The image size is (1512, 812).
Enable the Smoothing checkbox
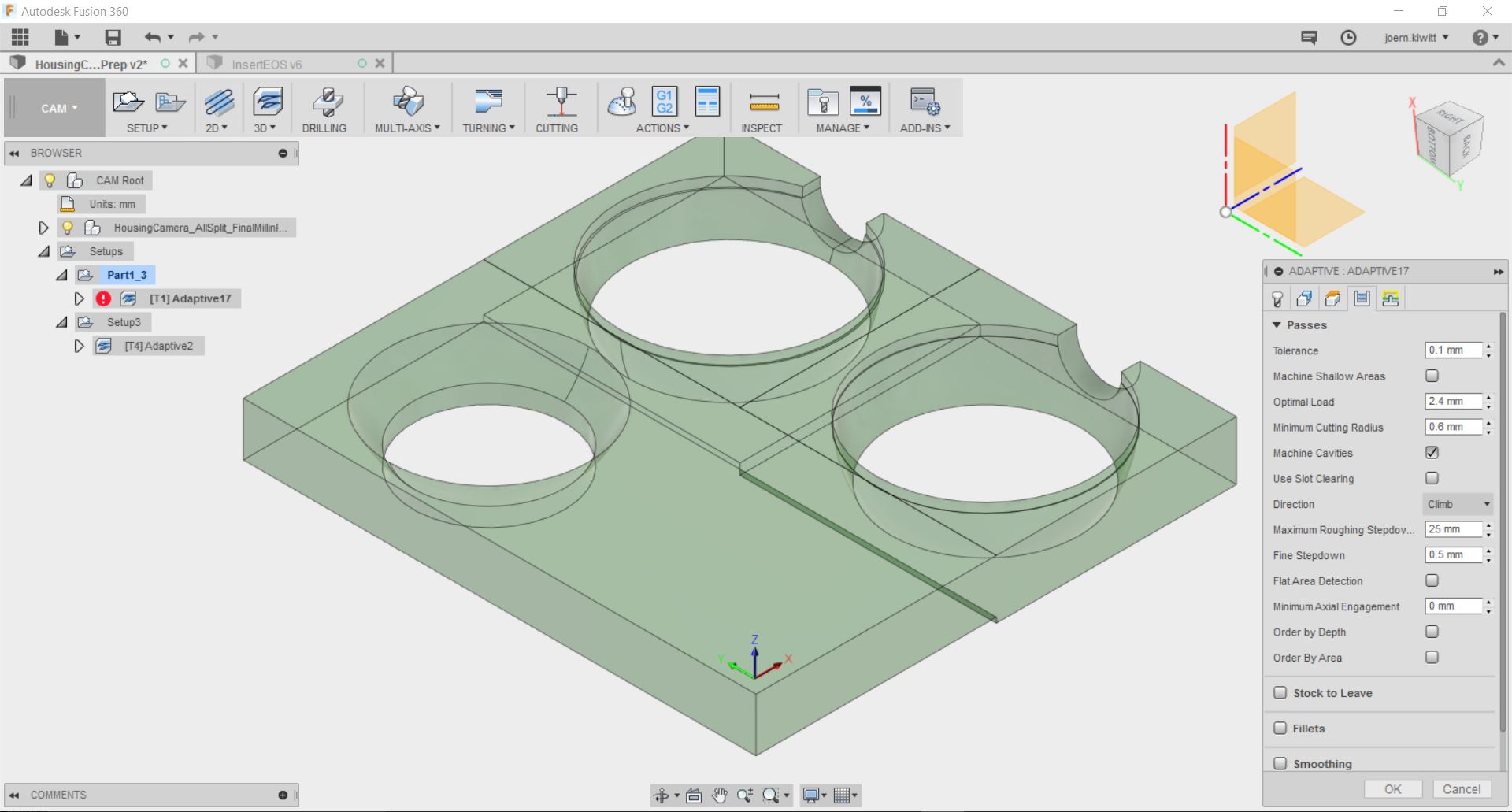(x=1280, y=763)
